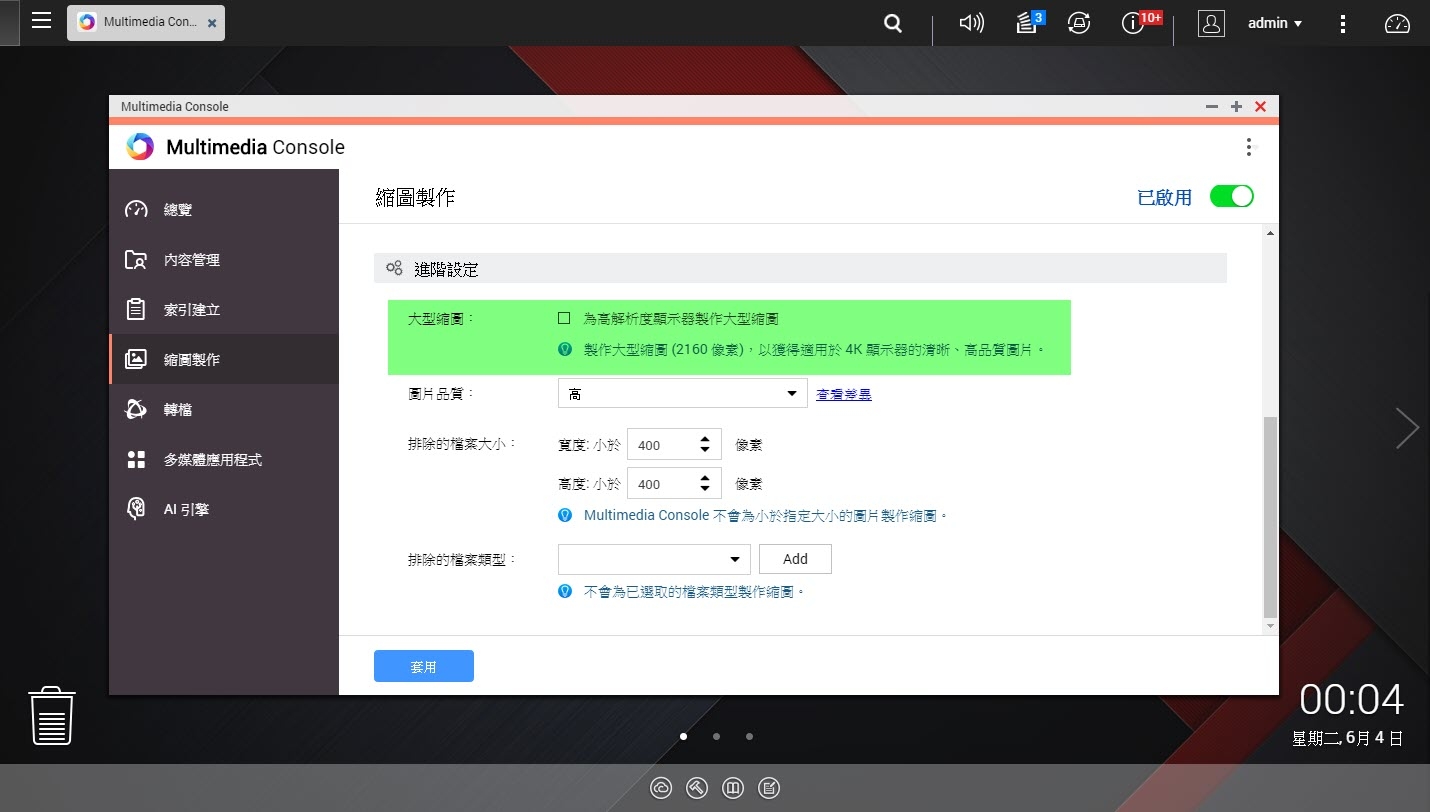The height and width of the screenshot is (812, 1430).
Task: Click info icon beside 製作大型縮圖 hint
Action: point(565,349)
